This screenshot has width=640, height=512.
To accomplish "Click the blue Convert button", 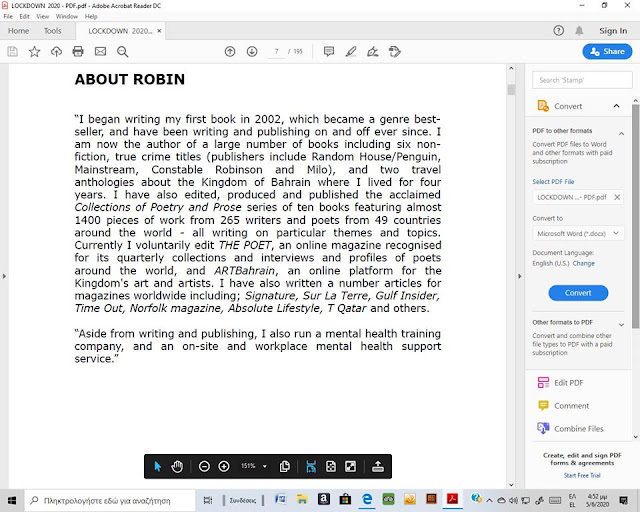I will 578,293.
